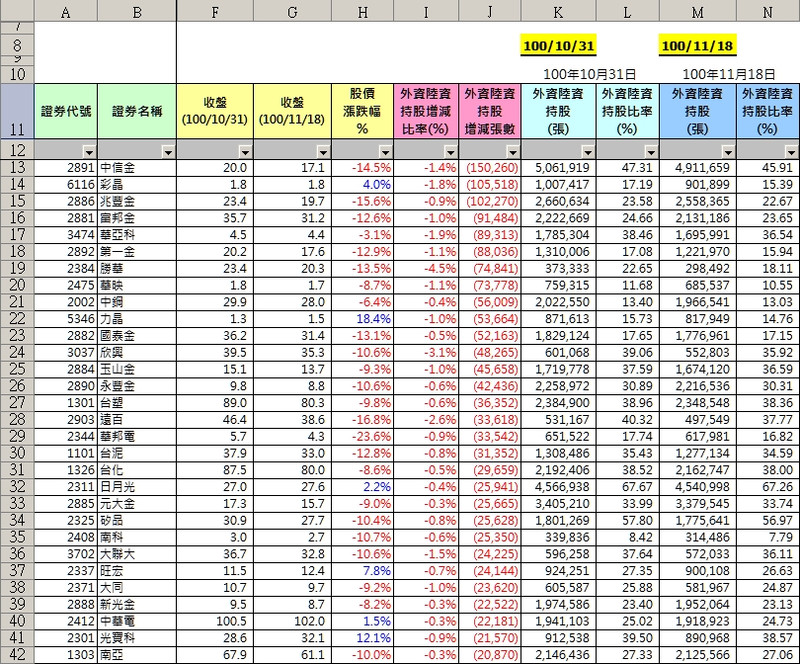
Task: Open the 證券名稱 column filter dropdown
Action: coord(168,152)
